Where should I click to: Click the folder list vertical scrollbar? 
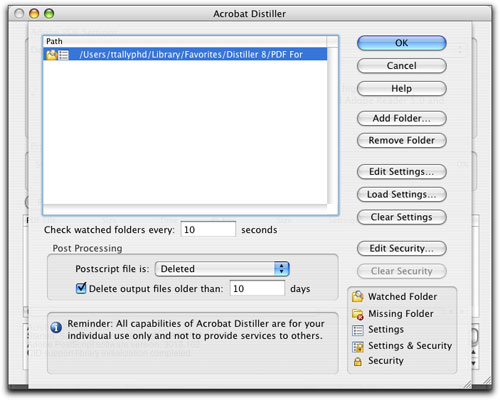[x=332, y=125]
